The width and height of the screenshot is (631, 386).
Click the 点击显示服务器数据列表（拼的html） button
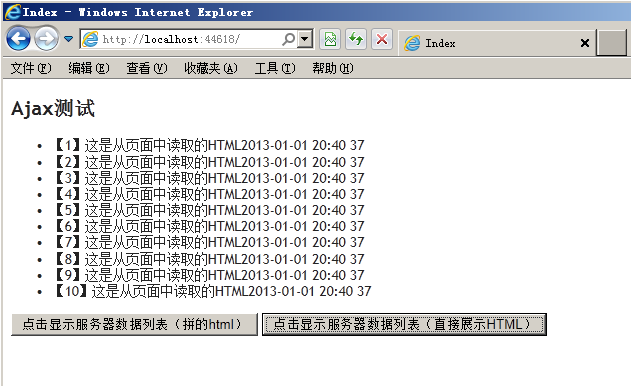tap(134, 324)
